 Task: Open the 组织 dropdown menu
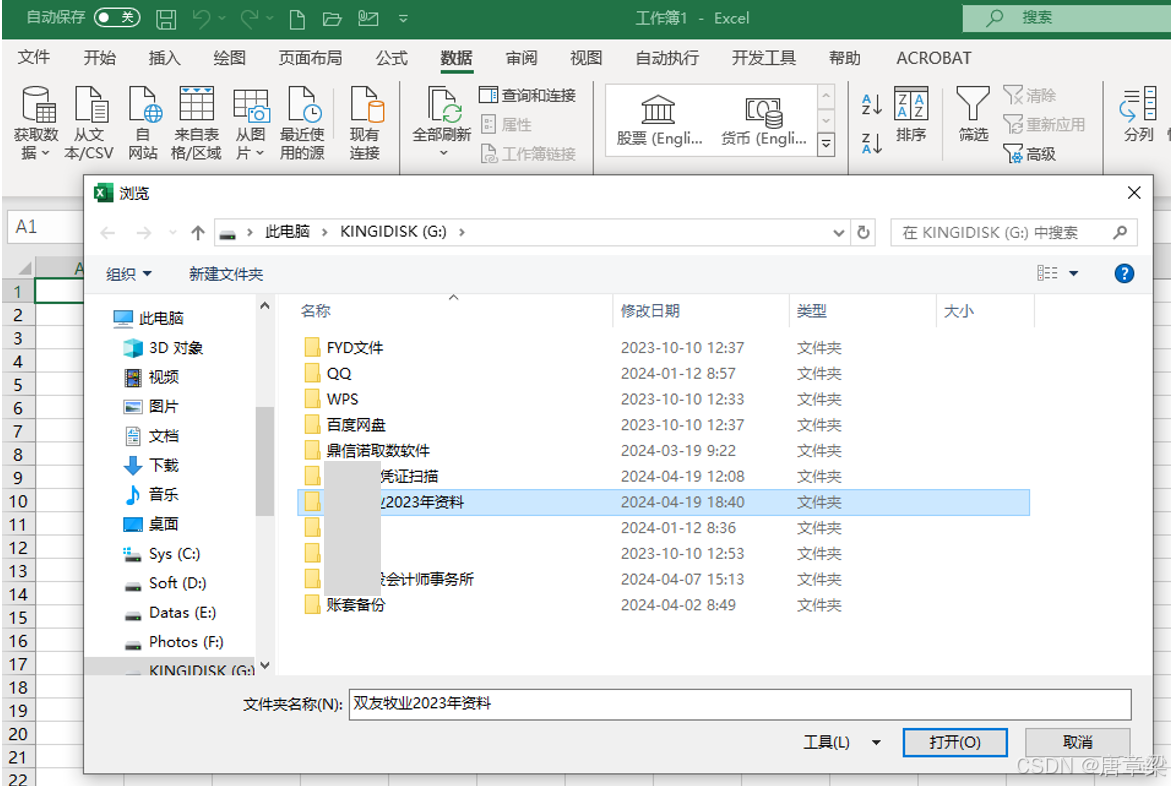click(x=128, y=274)
